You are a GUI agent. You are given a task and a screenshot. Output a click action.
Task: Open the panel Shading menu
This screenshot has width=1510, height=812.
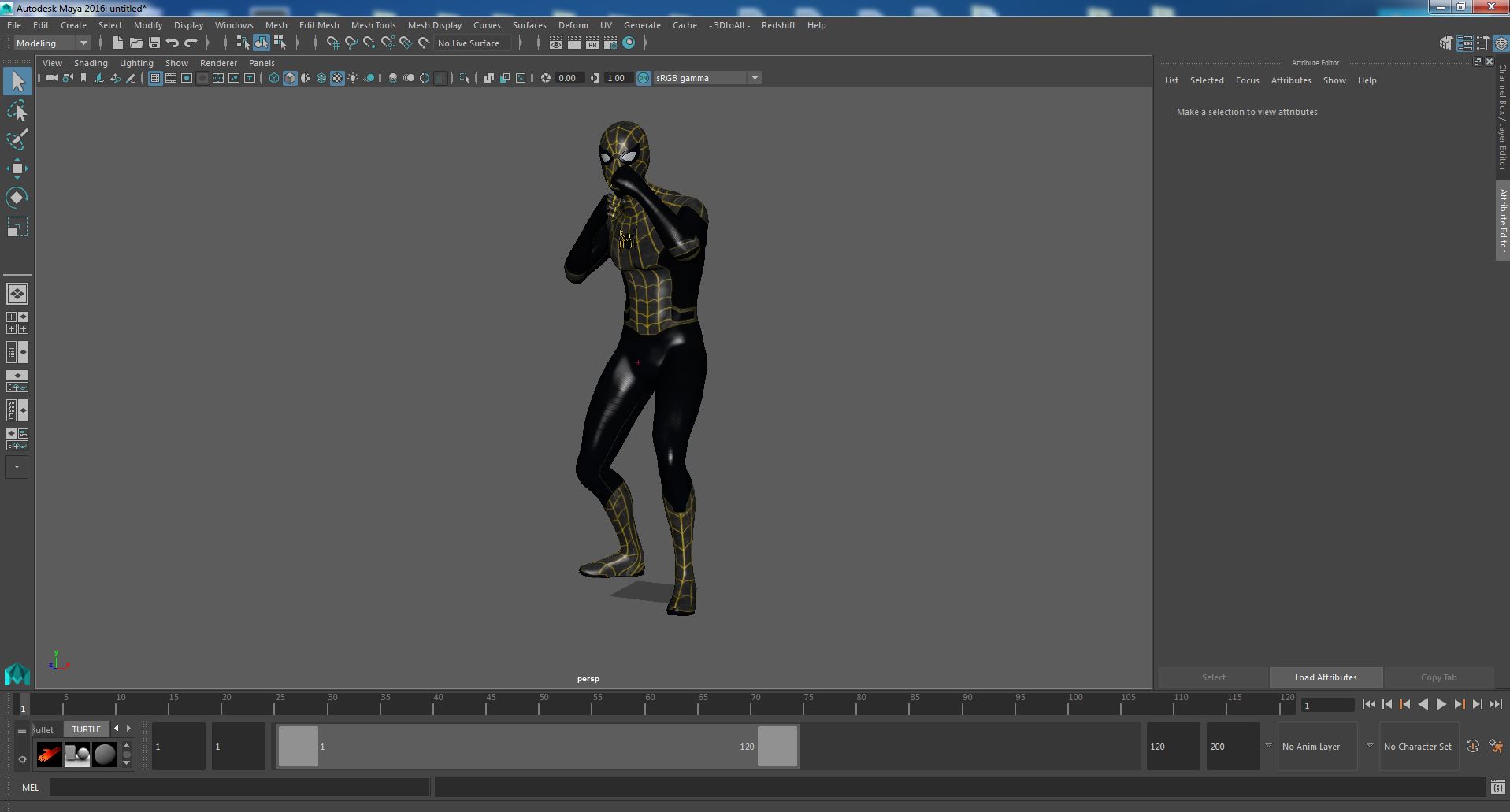[91, 63]
